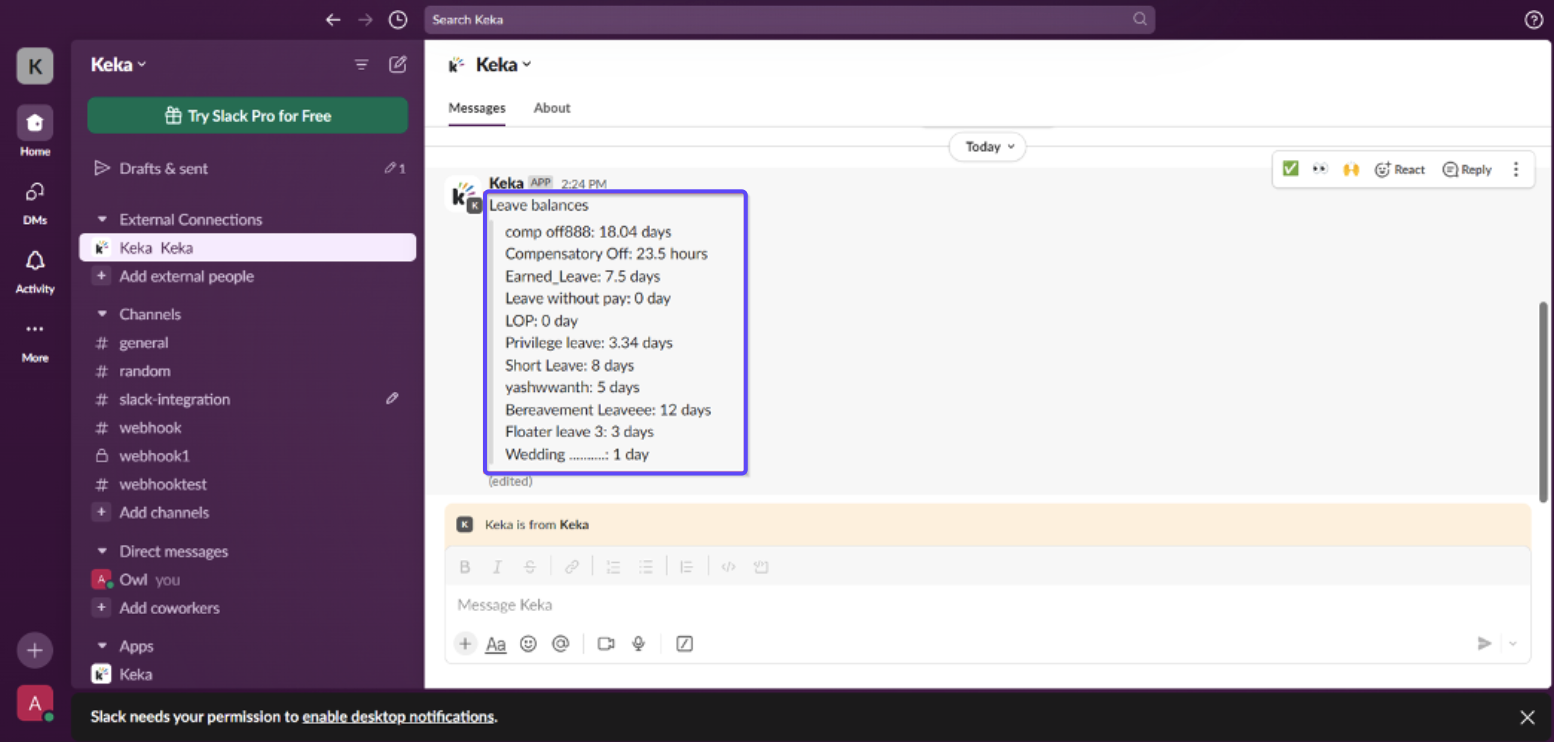Open the Keka workspace name dropdown
1554x742 pixels.
coord(118,65)
